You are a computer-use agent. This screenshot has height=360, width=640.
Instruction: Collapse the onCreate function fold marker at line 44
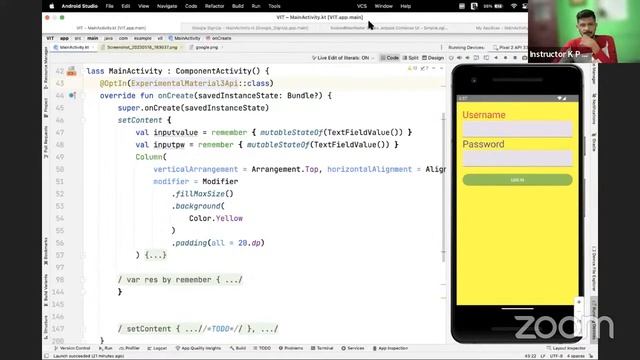(83, 96)
